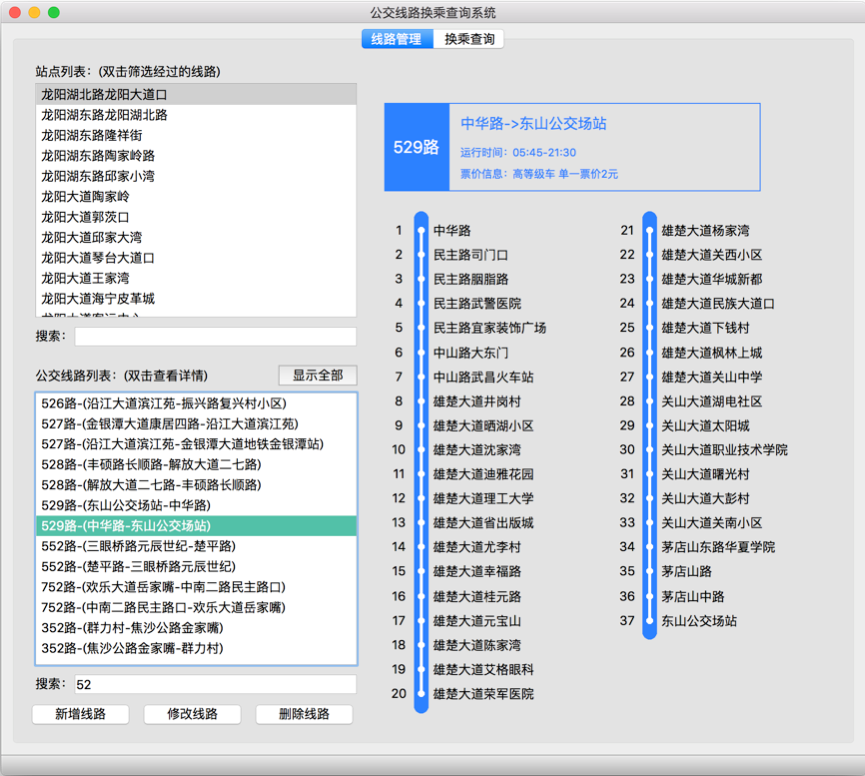Select station 龙阳大道陶家岭
This screenshot has height=776, width=865.
click(x=196, y=196)
